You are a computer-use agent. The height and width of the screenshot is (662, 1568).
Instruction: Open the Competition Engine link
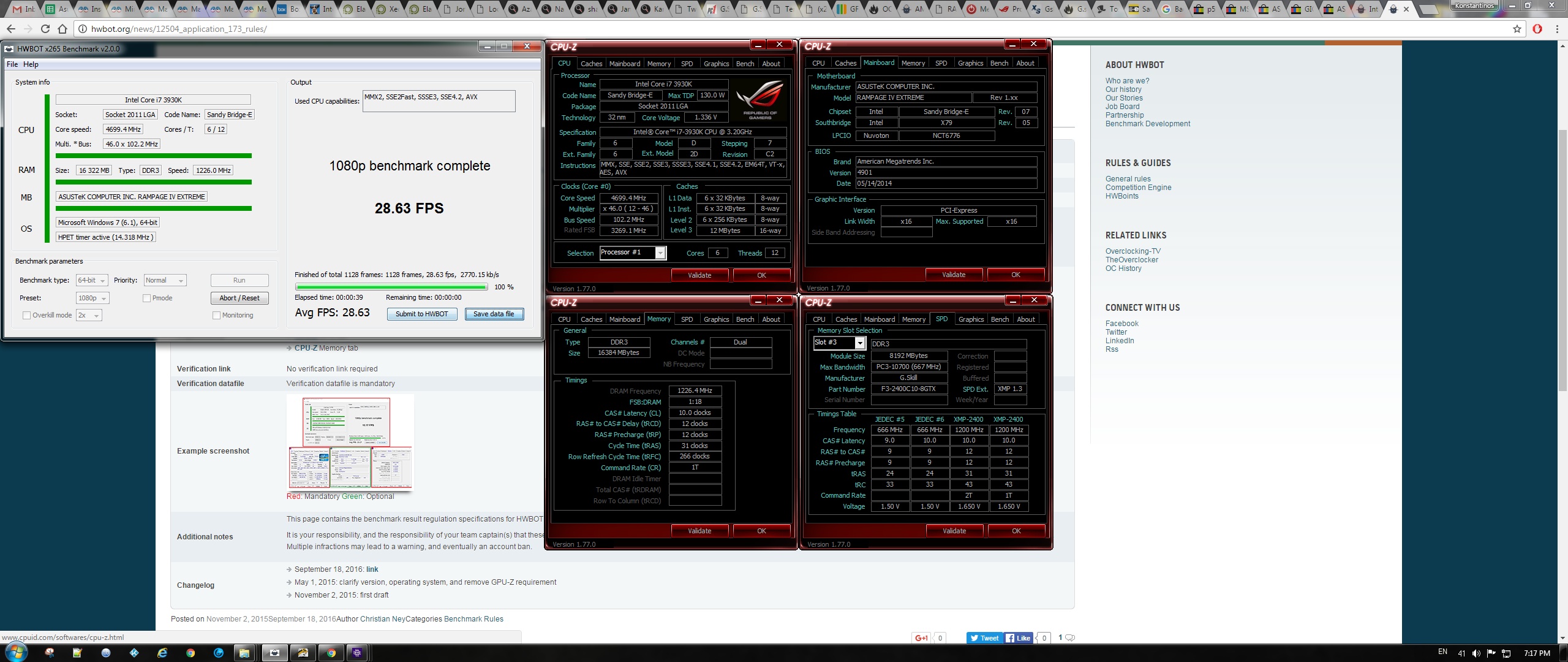click(x=1139, y=188)
